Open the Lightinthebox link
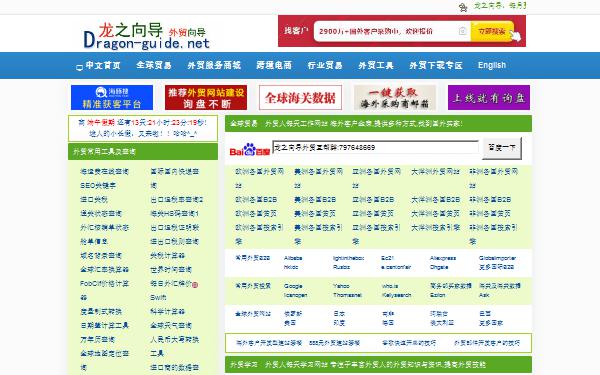Image resolution: width=600 pixels, height=375 pixels. click(348, 258)
